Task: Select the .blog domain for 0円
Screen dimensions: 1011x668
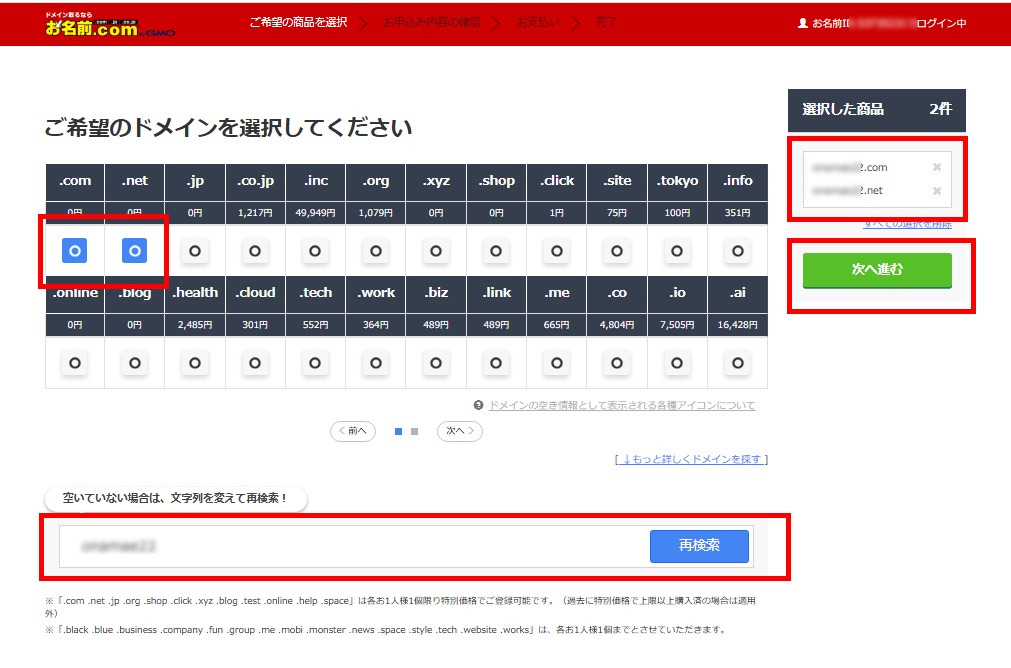Action: coord(134,363)
